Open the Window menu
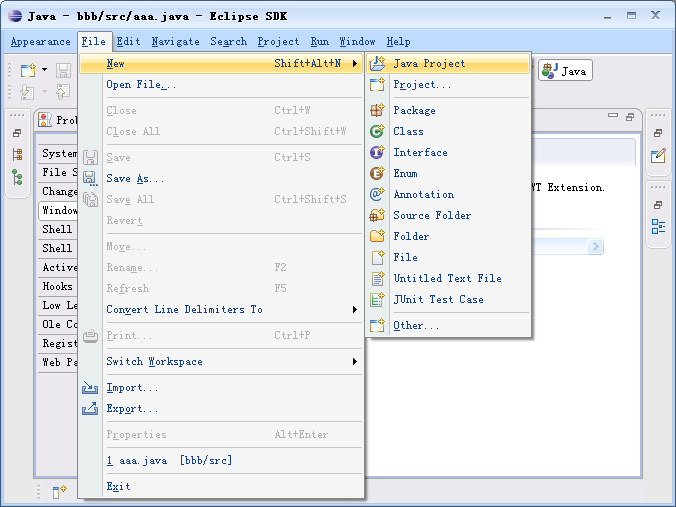This screenshot has height=507, width=676. point(357,42)
